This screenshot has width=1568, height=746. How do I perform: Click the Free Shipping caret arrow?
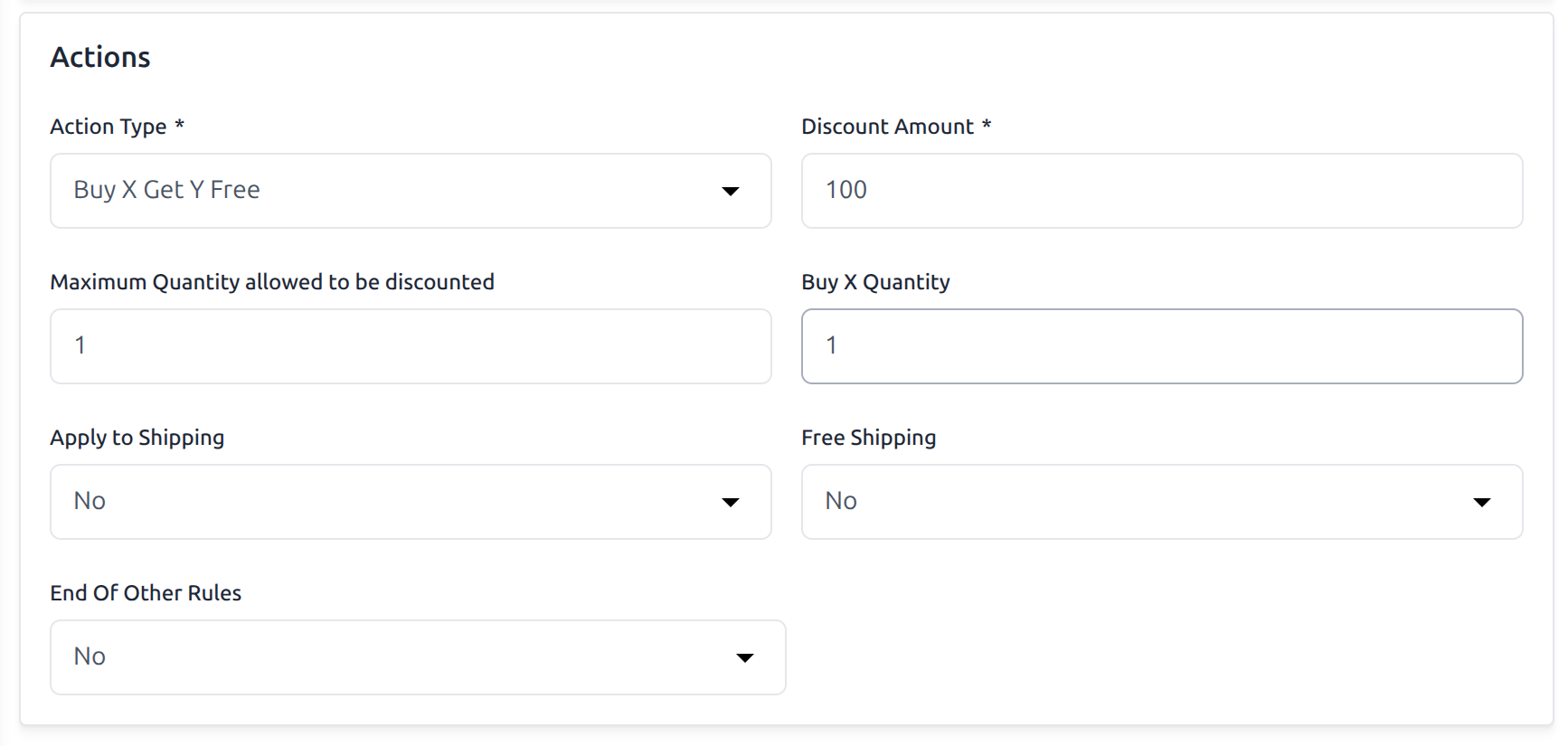[x=1481, y=502]
